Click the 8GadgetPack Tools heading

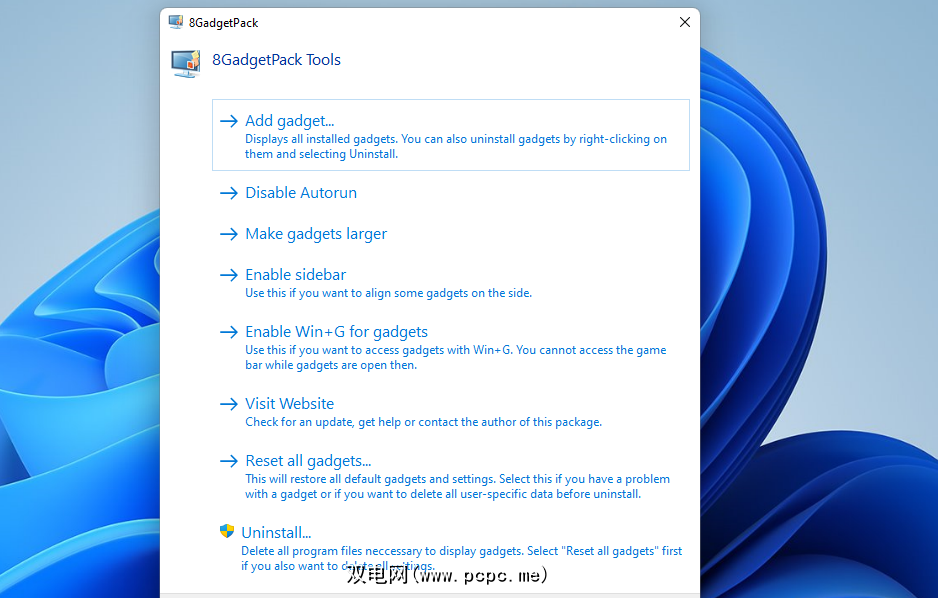point(276,60)
